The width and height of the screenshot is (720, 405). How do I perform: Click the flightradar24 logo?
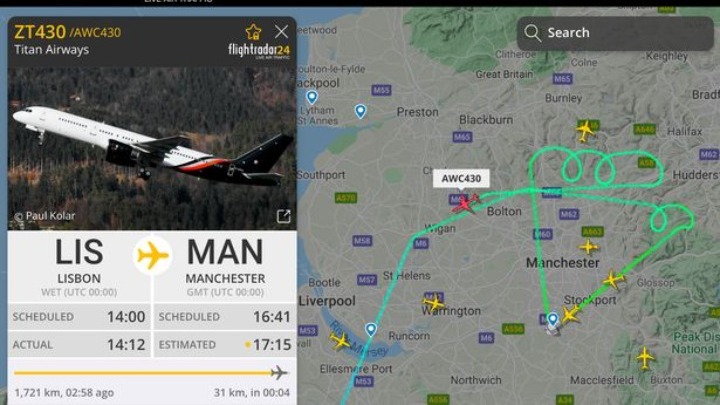pos(259,51)
